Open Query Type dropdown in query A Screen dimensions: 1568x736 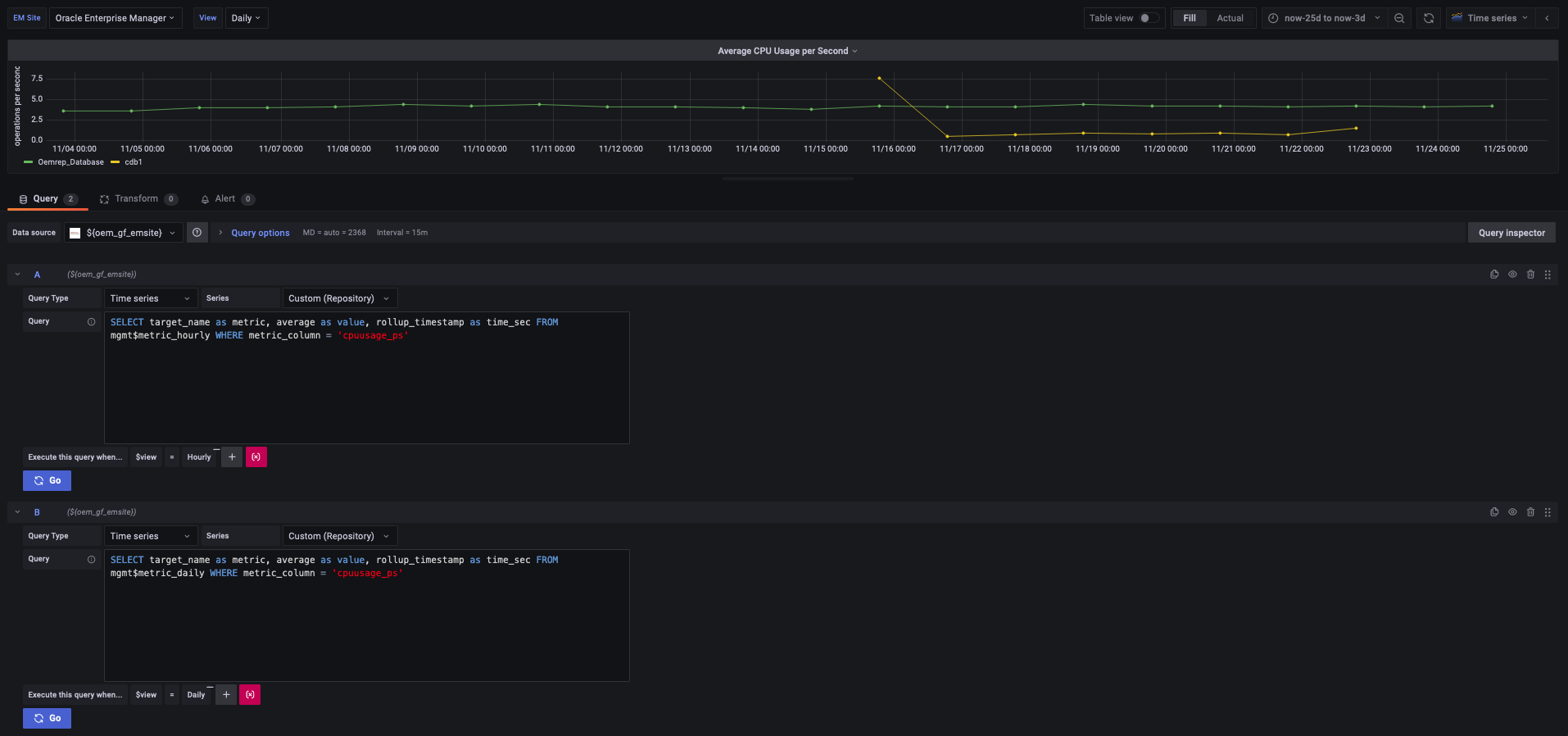click(x=151, y=298)
